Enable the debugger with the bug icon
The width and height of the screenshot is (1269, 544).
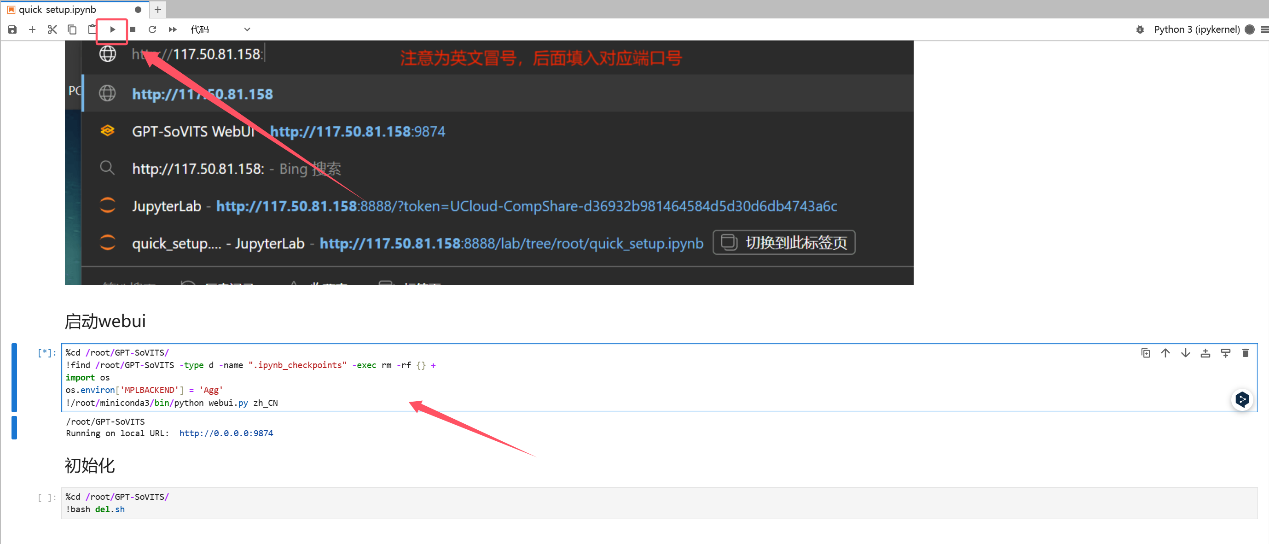pos(1140,30)
